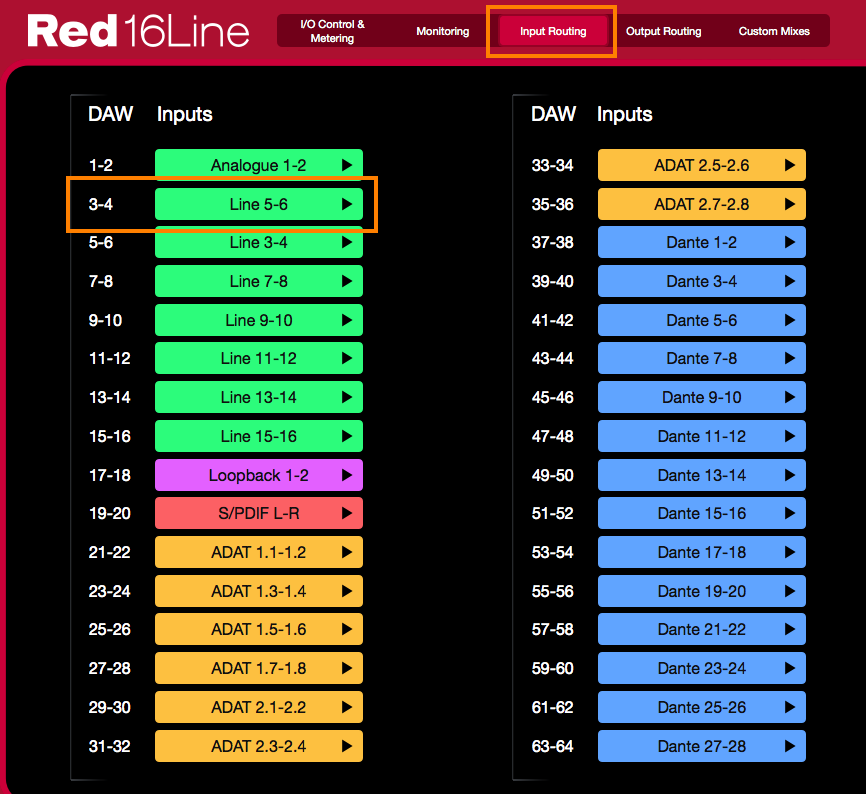
Task: Click the DAW channel label 31-32
Action: (110, 746)
